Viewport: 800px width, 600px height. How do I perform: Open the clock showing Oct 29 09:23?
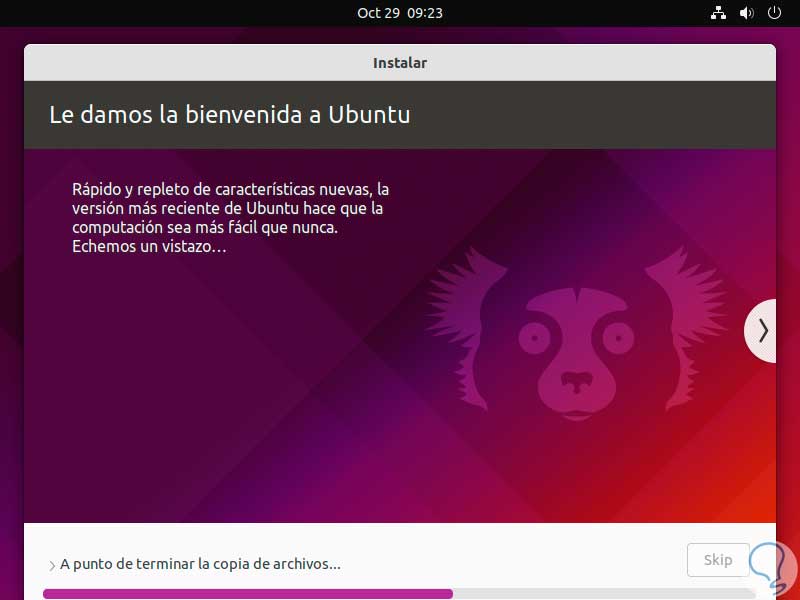click(x=400, y=13)
